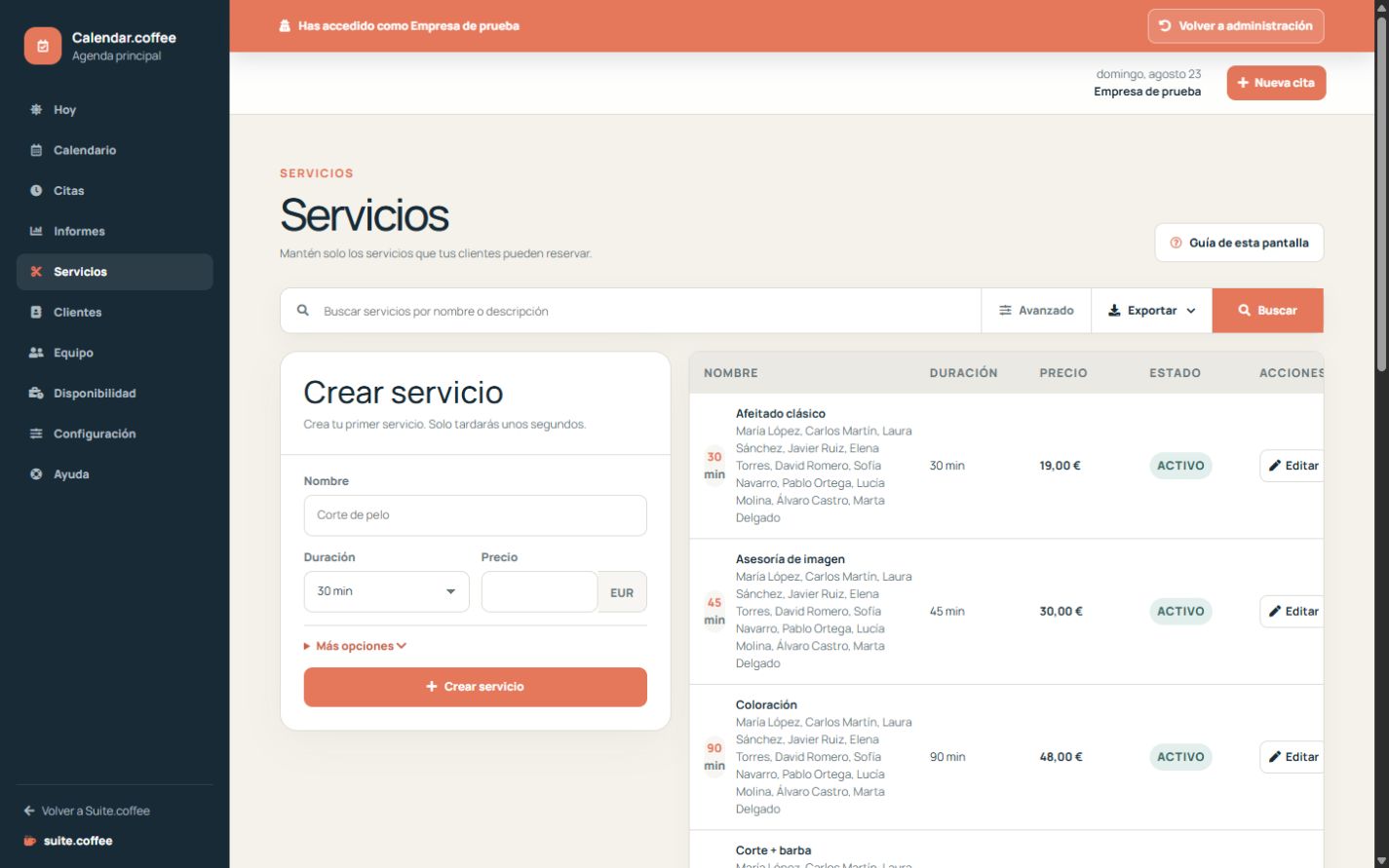
Task: Open Avanzado search filters
Action: 1036,311
